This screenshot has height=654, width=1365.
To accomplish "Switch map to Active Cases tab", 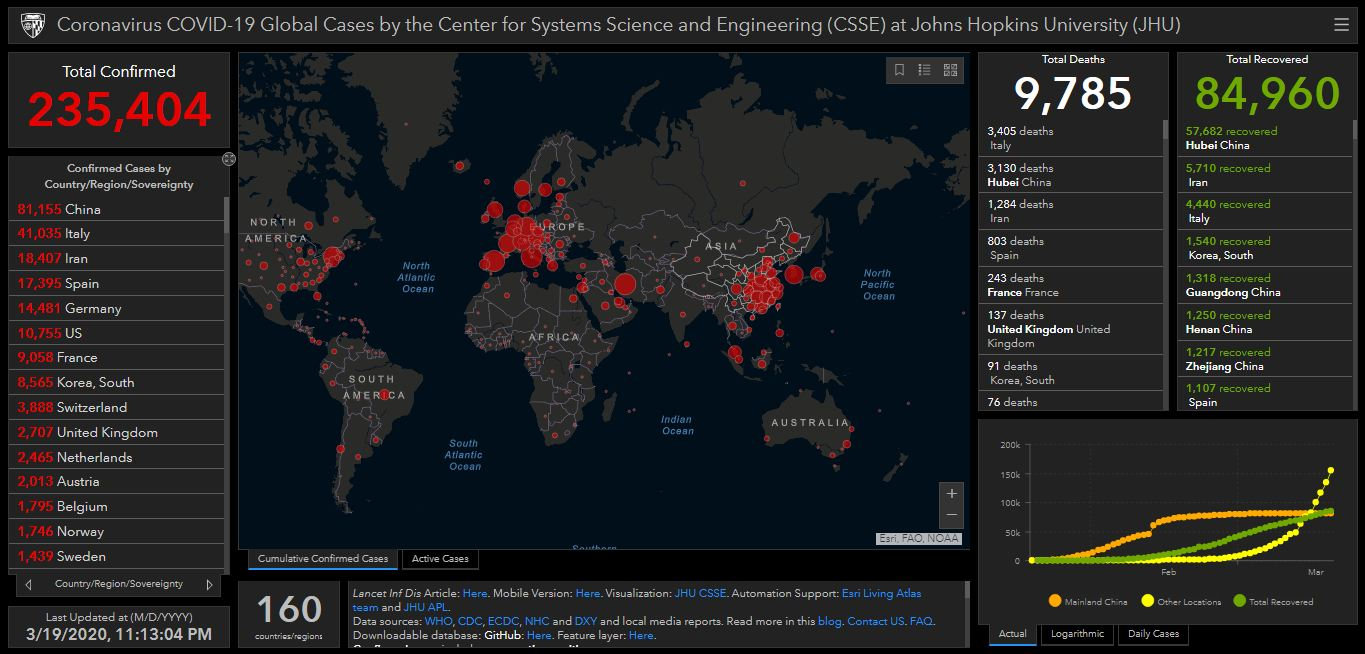I will (440, 559).
